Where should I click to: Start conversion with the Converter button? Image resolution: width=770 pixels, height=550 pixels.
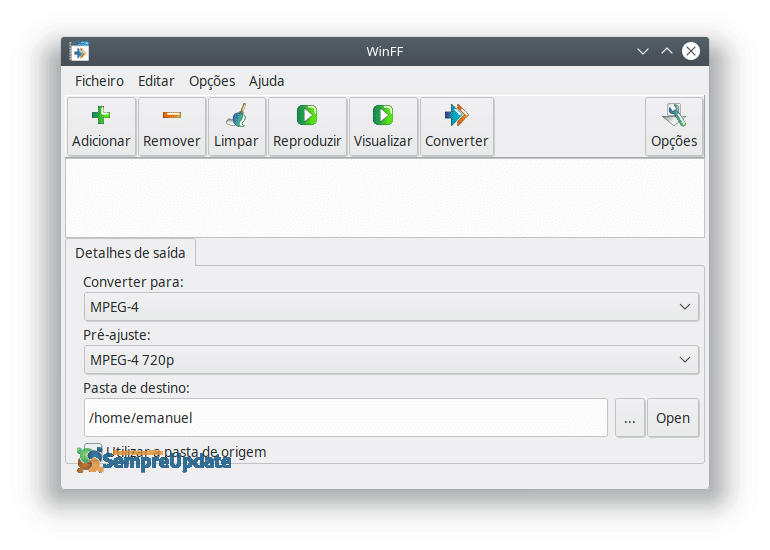pyautogui.click(x=457, y=127)
